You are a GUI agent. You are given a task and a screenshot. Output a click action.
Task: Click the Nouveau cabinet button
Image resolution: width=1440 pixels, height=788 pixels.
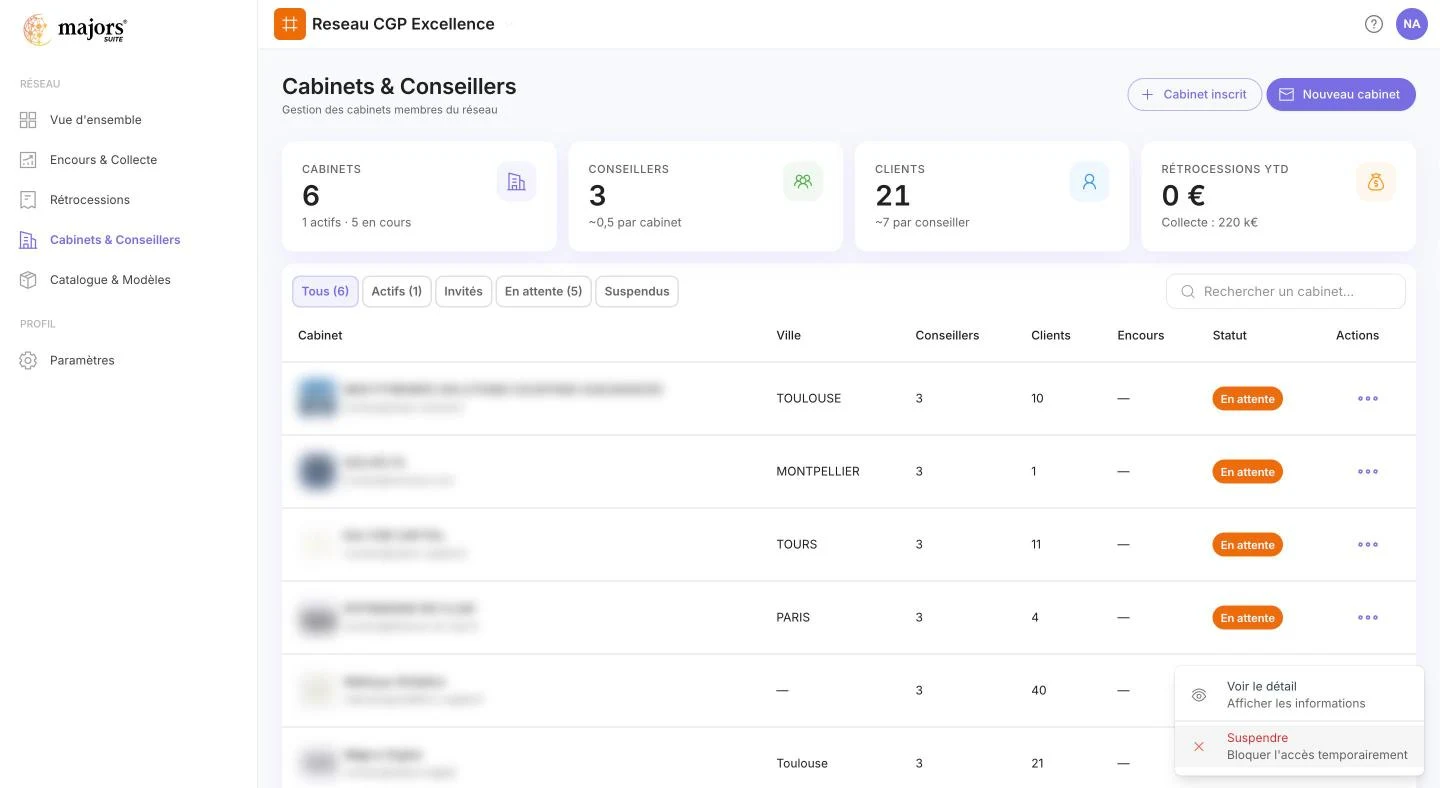[x=1341, y=94]
